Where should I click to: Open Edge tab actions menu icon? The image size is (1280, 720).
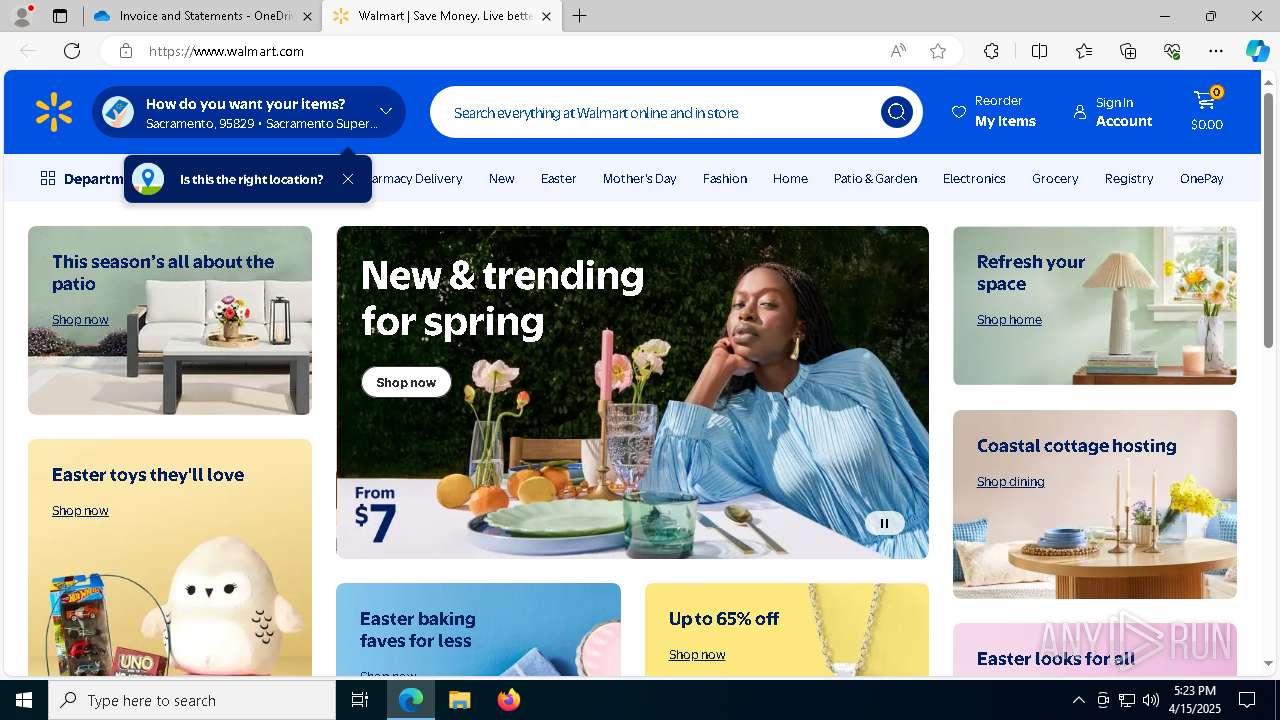click(x=60, y=16)
